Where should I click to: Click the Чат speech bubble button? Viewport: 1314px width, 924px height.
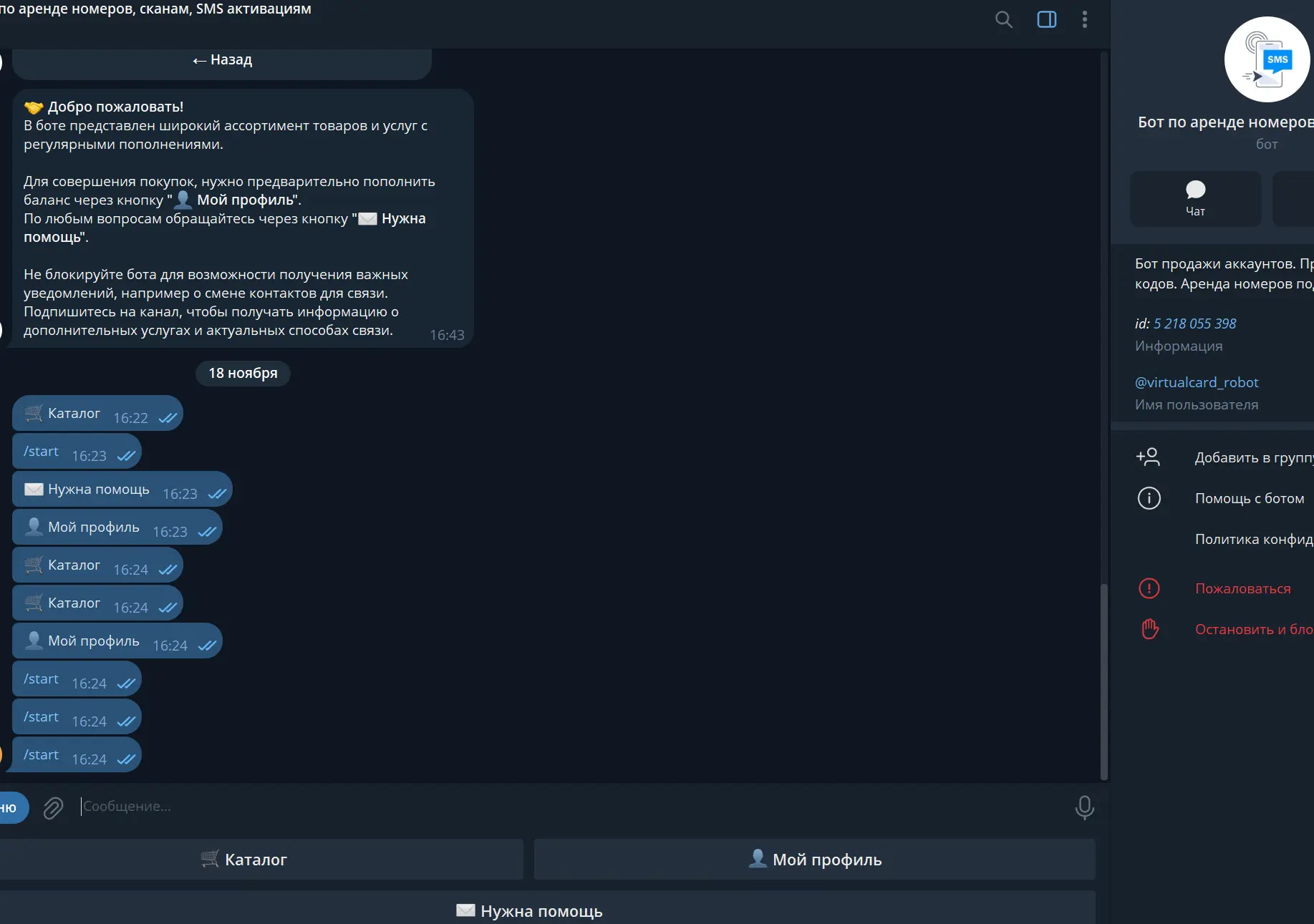point(1196,199)
